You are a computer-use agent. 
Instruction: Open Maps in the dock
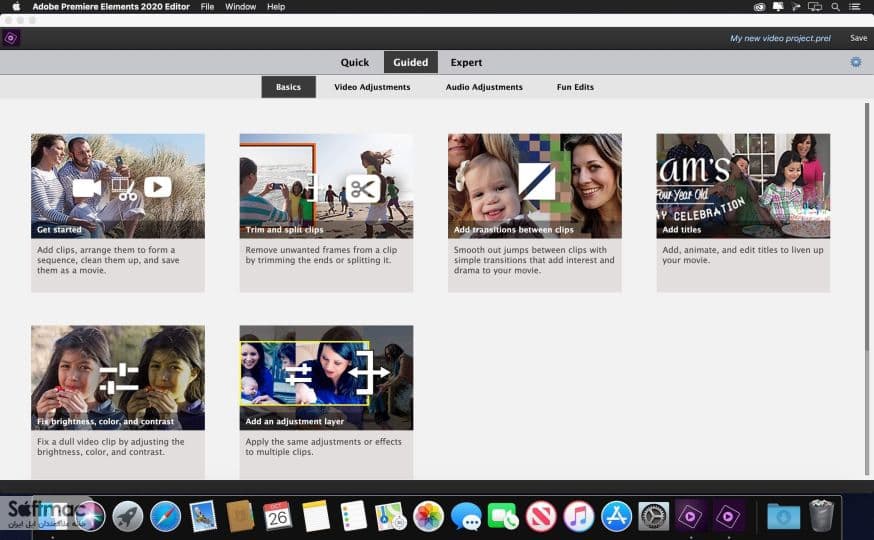point(390,516)
